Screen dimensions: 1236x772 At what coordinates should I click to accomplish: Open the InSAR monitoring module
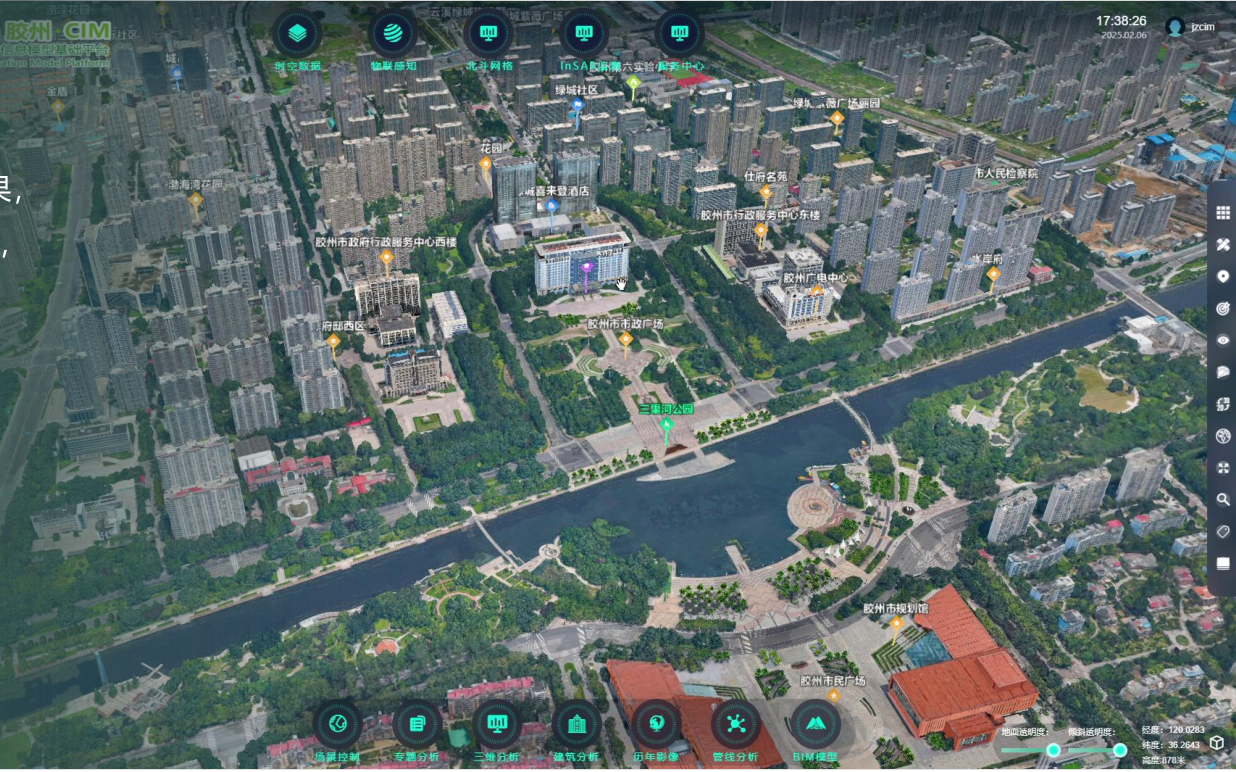coord(584,33)
